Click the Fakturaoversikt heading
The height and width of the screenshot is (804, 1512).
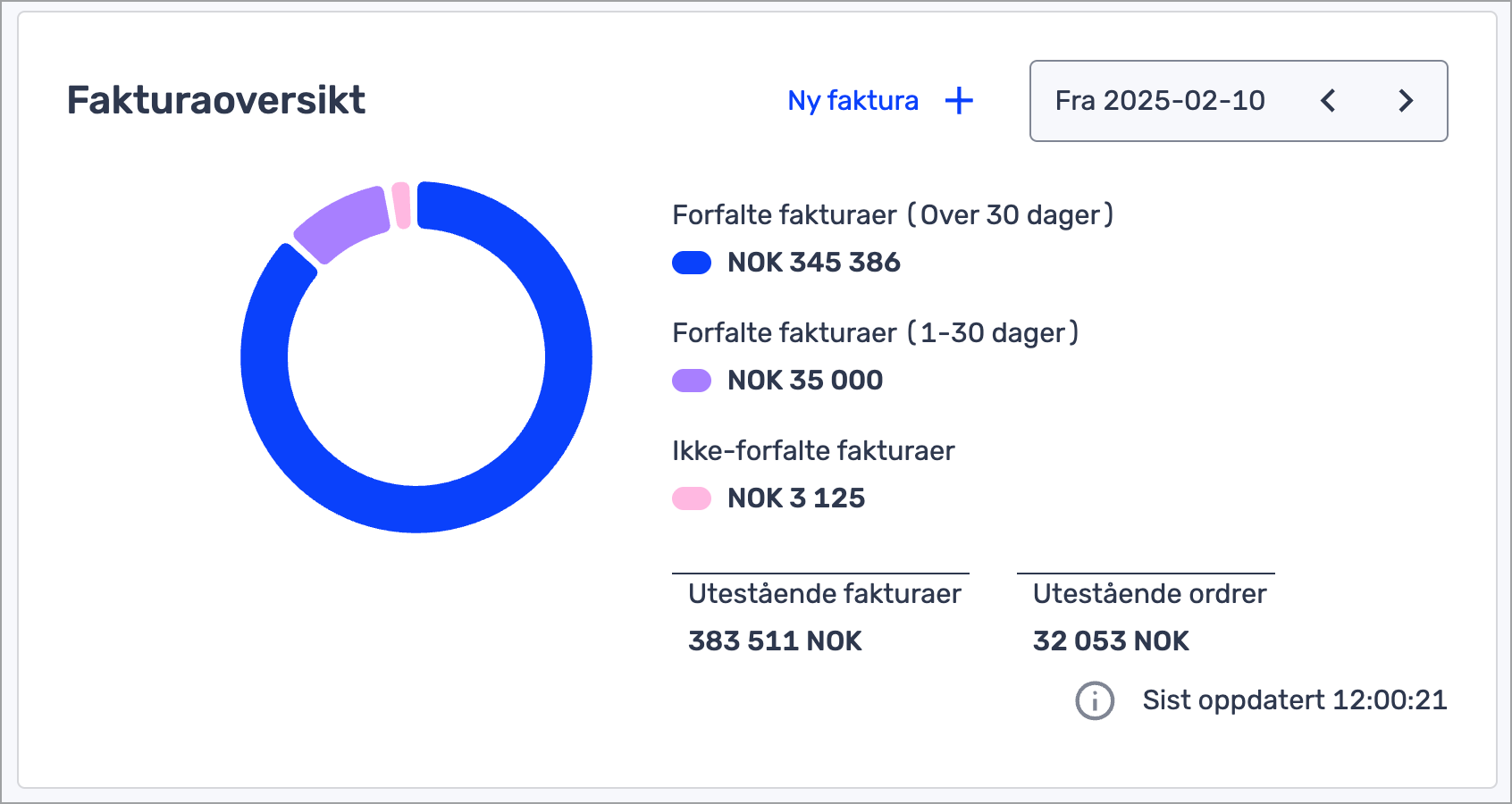tap(216, 100)
